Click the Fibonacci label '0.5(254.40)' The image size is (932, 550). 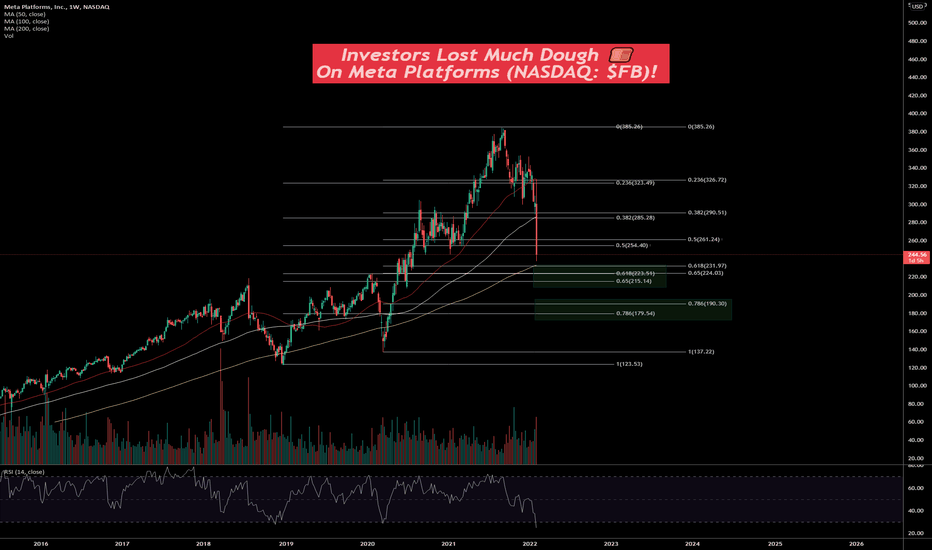(x=632, y=245)
